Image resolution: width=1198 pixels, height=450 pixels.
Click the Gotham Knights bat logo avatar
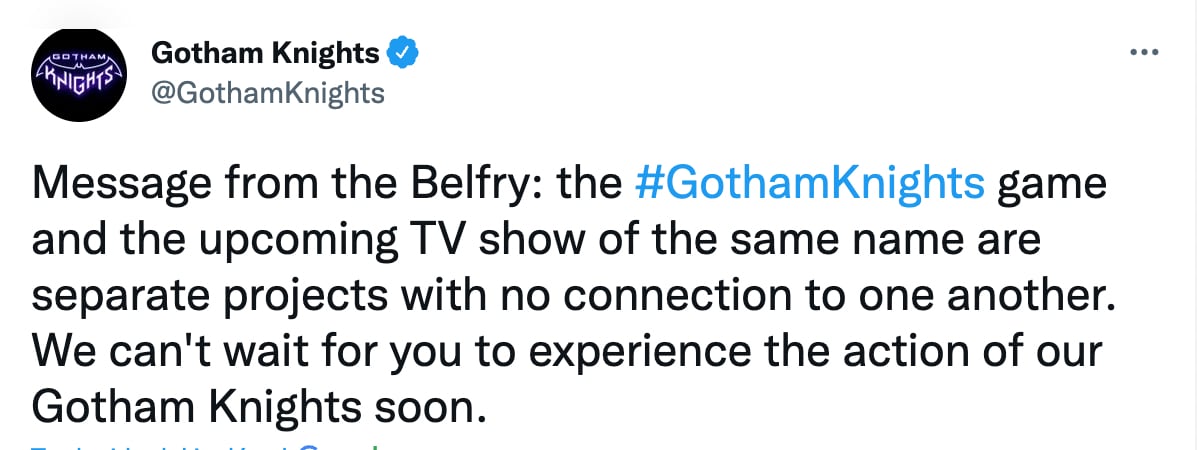(x=77, y=73)
